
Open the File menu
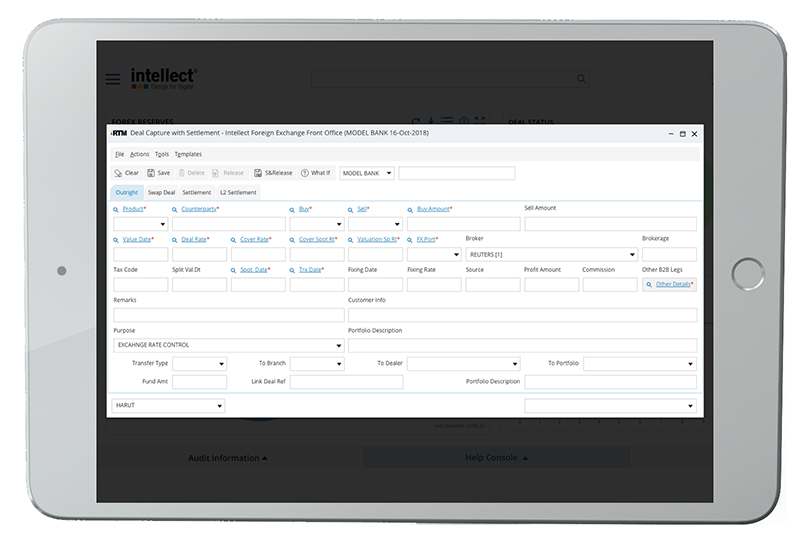click(x=119, y=154)
